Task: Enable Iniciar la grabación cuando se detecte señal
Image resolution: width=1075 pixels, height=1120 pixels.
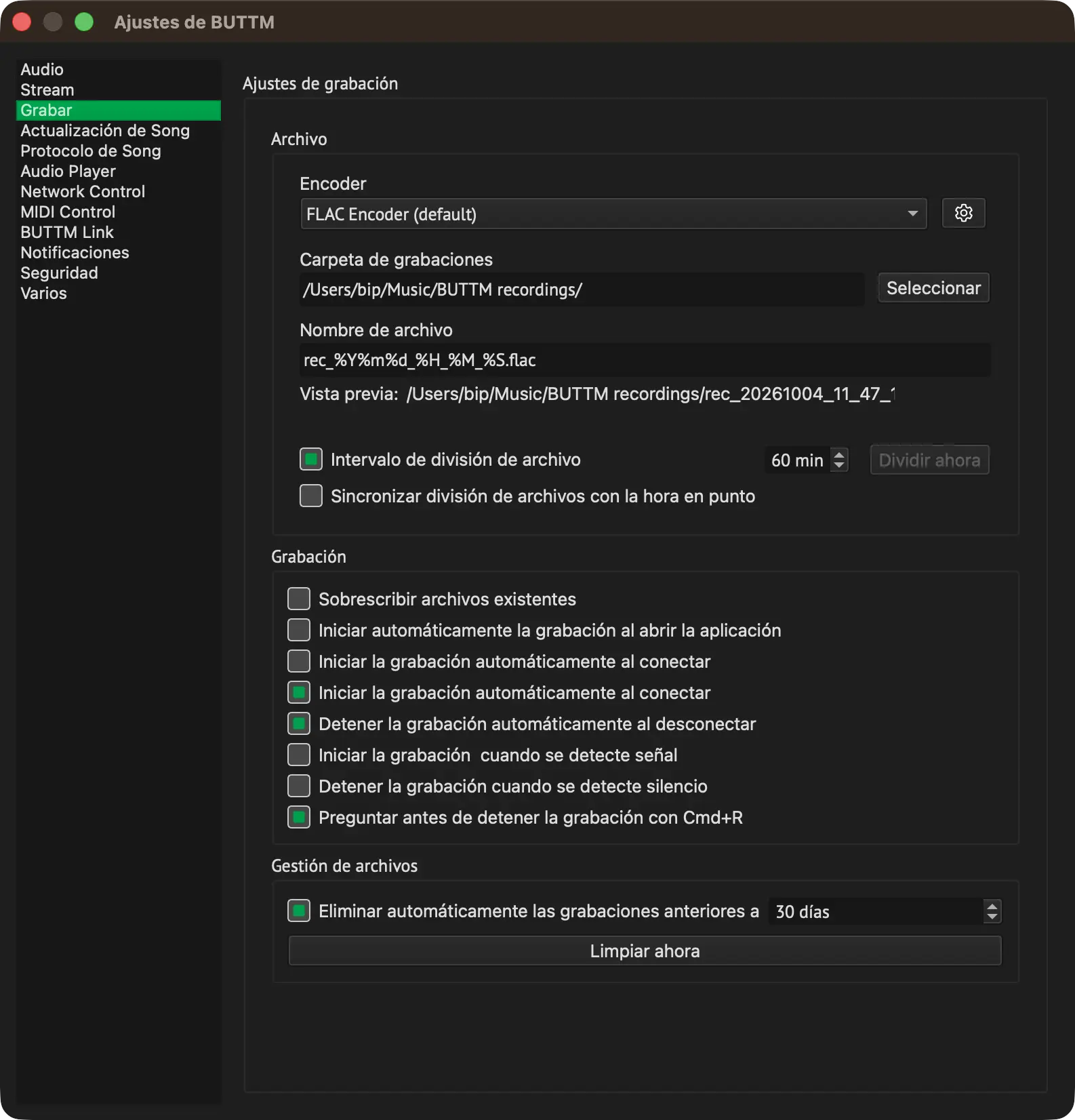Action: coord(299,755)
